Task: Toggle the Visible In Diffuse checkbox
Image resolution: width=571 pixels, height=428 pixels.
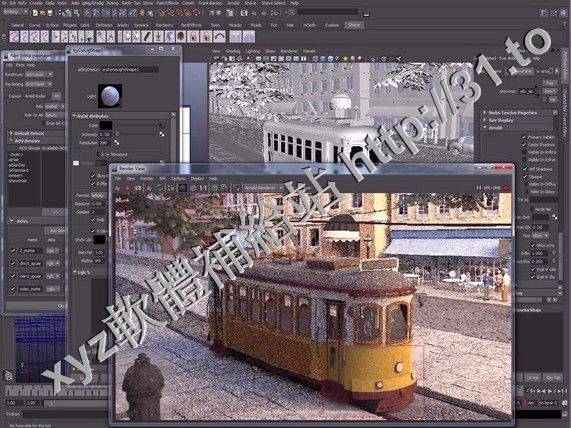Action: click(x=525, y=184)
